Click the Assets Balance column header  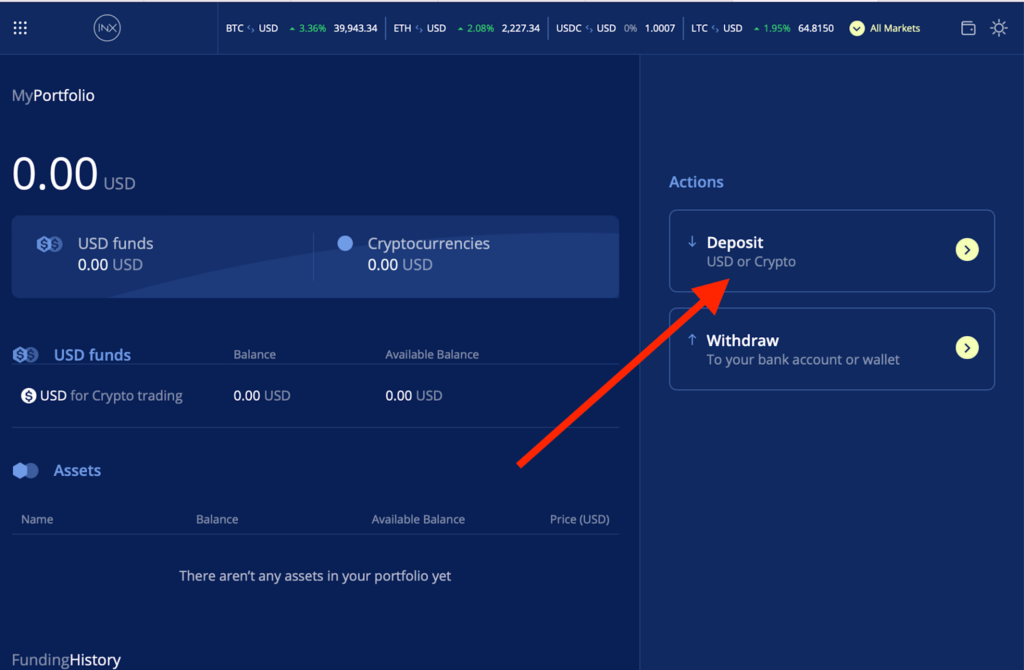point(217,519)
